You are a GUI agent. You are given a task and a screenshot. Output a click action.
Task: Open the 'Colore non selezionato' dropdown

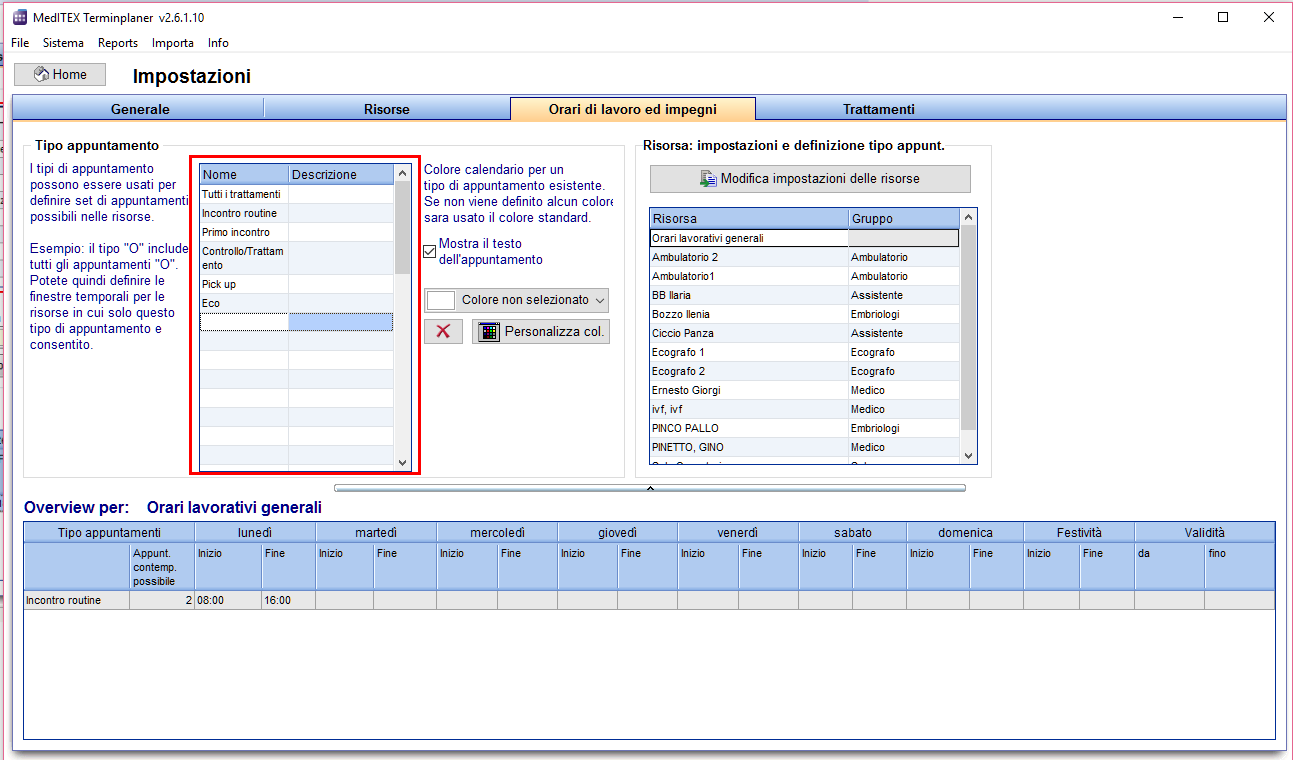tap(517, 300)
